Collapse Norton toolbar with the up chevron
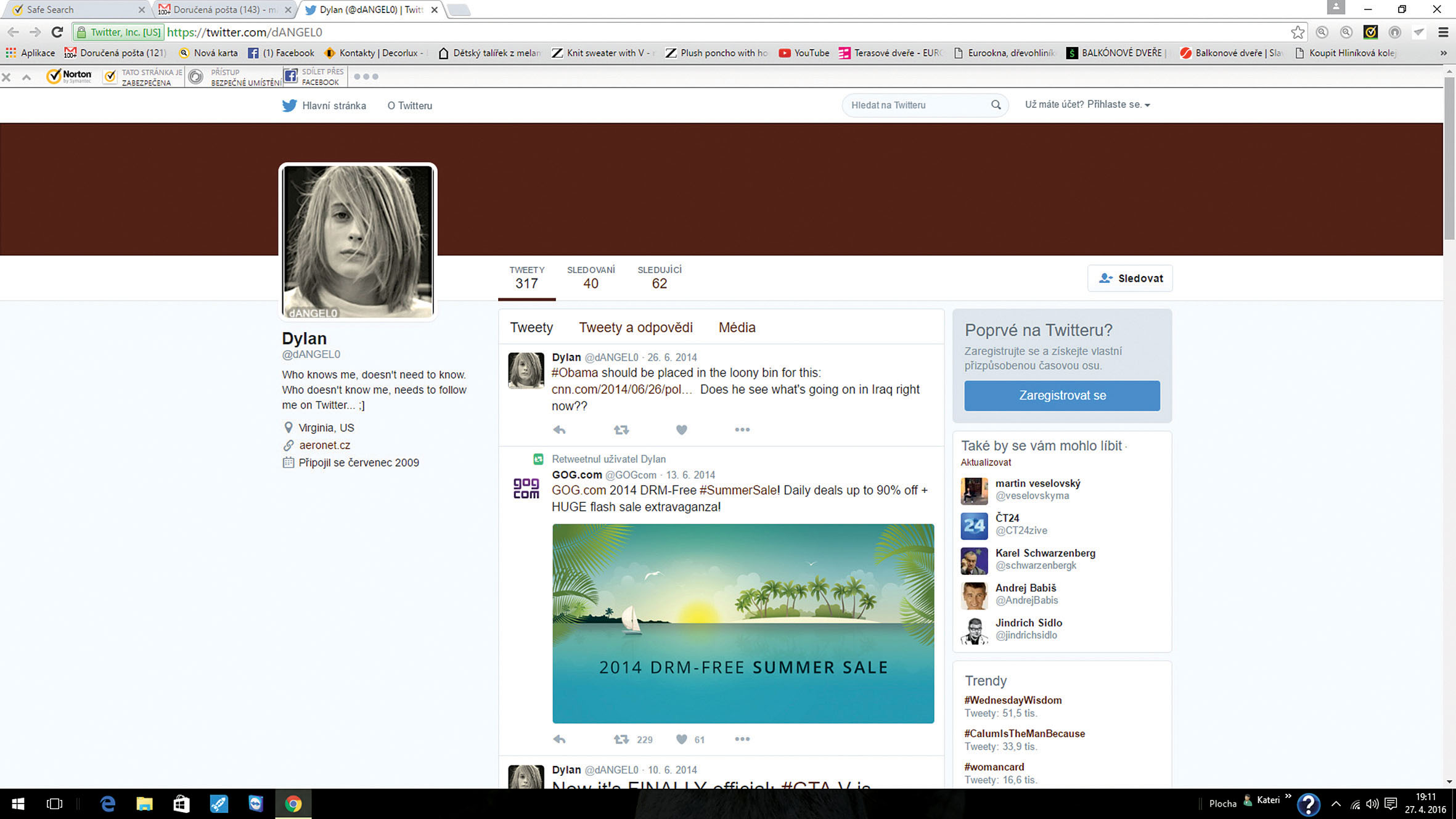The width and height of the screenshot is (1456, 819). [x=27, y=77]
